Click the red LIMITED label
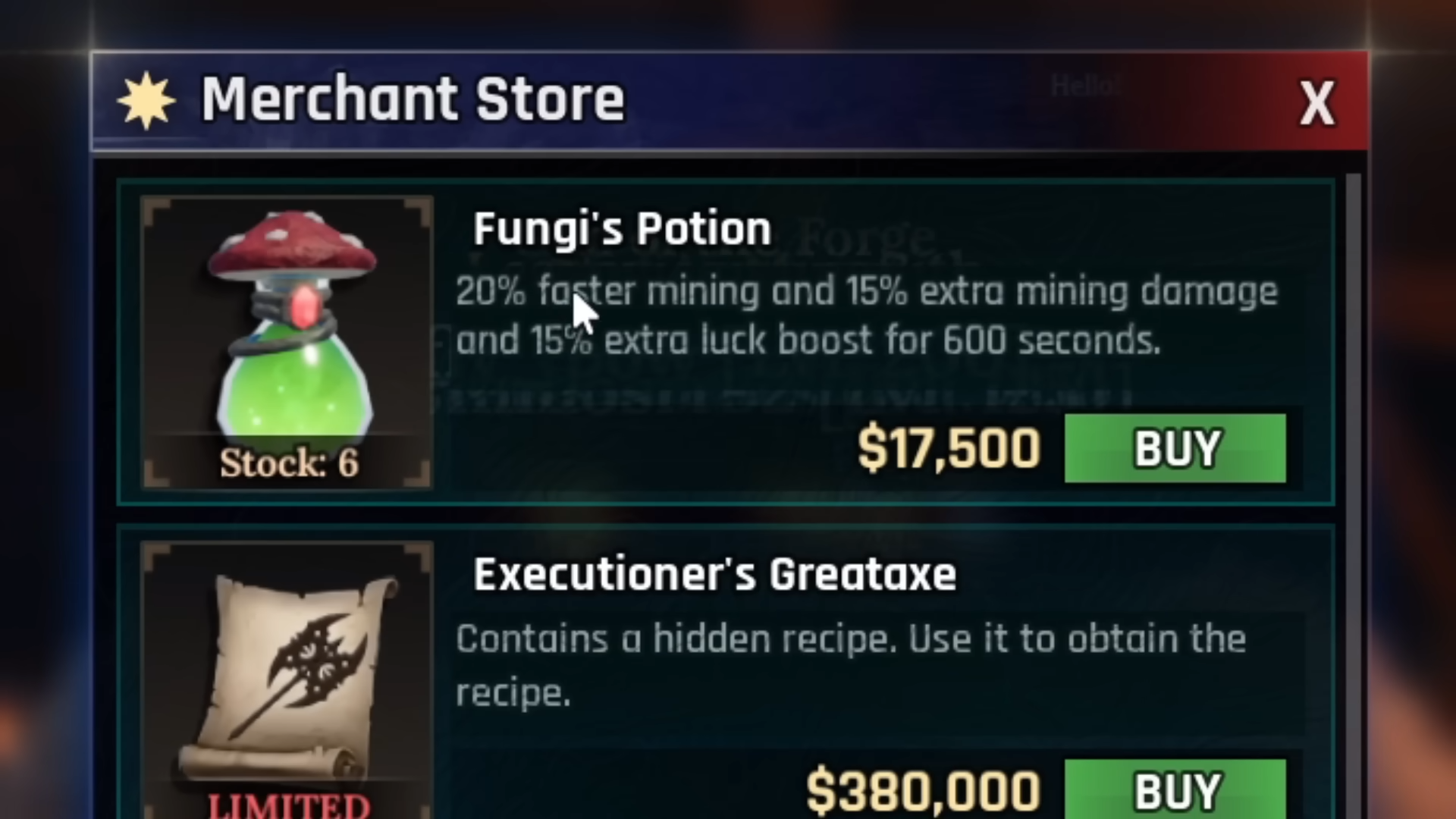Screen dimensions: 1456x819 click(289, 805)
